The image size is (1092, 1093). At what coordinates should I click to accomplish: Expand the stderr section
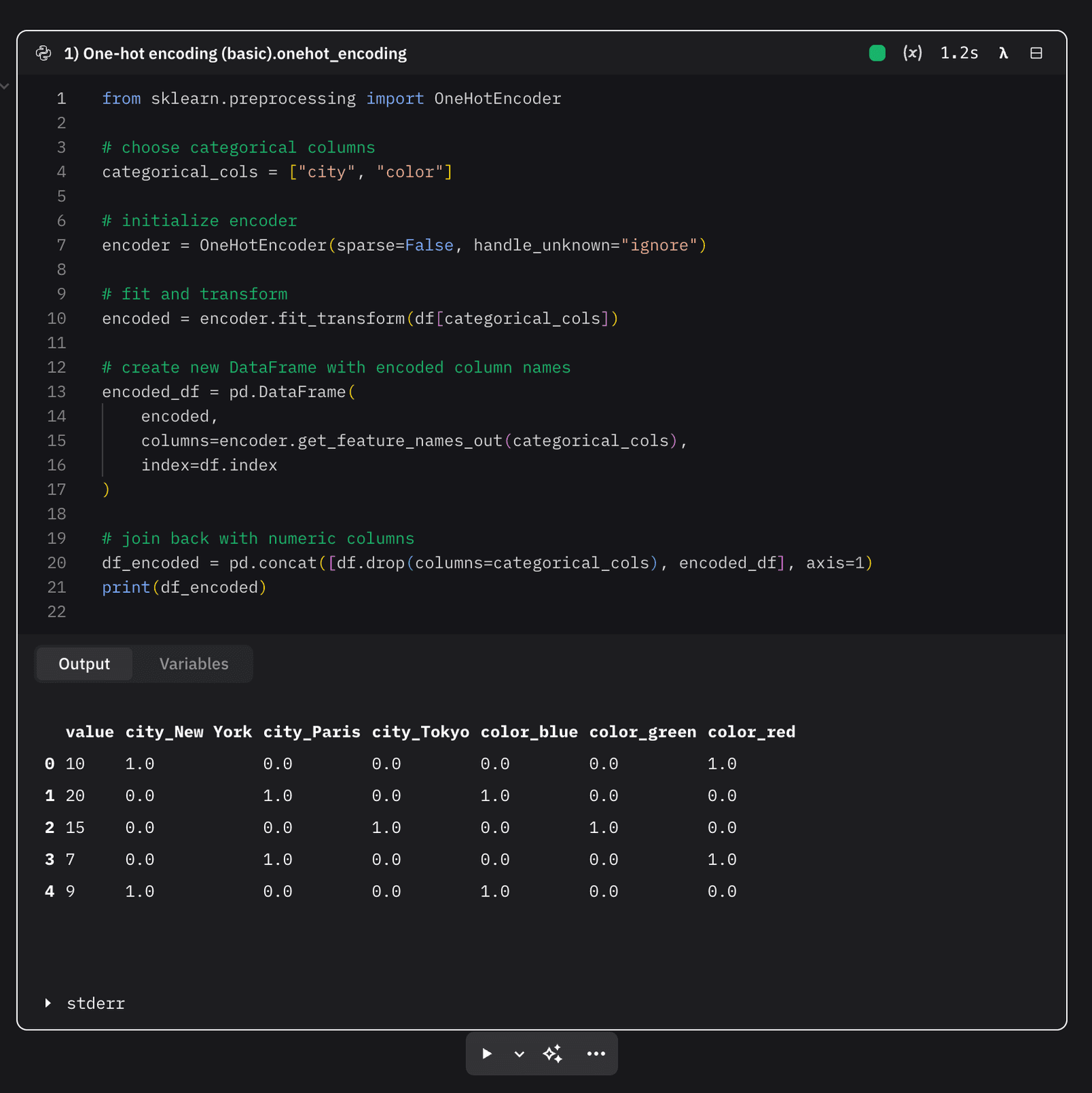(x=48, y=1003)
